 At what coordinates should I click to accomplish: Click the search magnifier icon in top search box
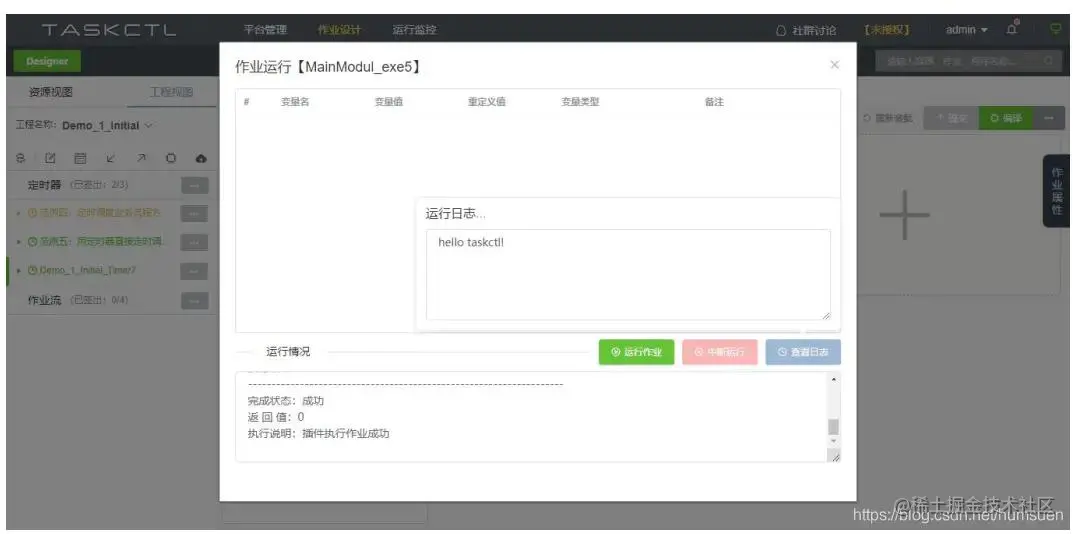[1048, 61]
